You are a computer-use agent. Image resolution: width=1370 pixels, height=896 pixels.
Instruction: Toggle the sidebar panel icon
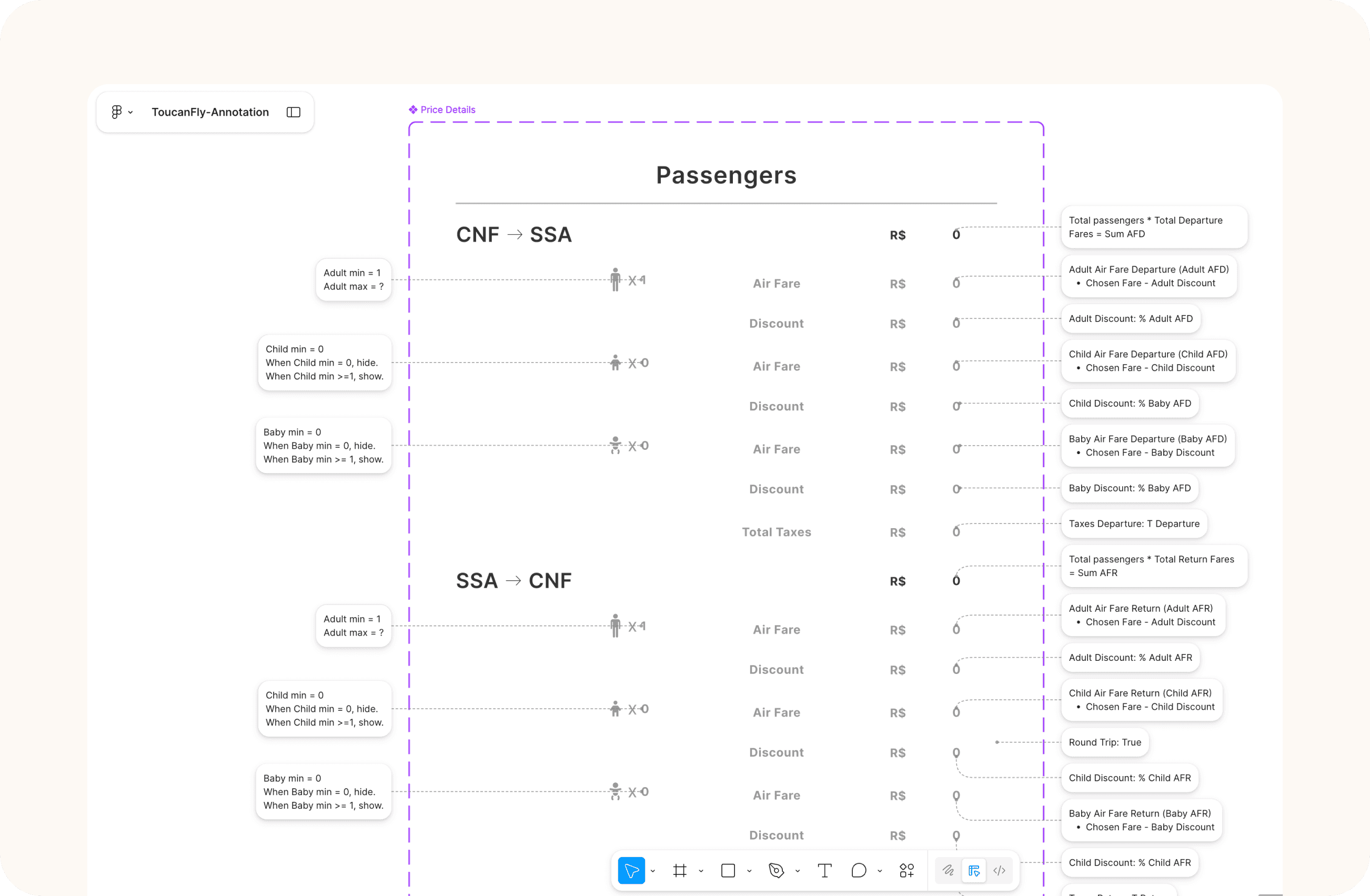pyautogui.click(x=294, y=112)
